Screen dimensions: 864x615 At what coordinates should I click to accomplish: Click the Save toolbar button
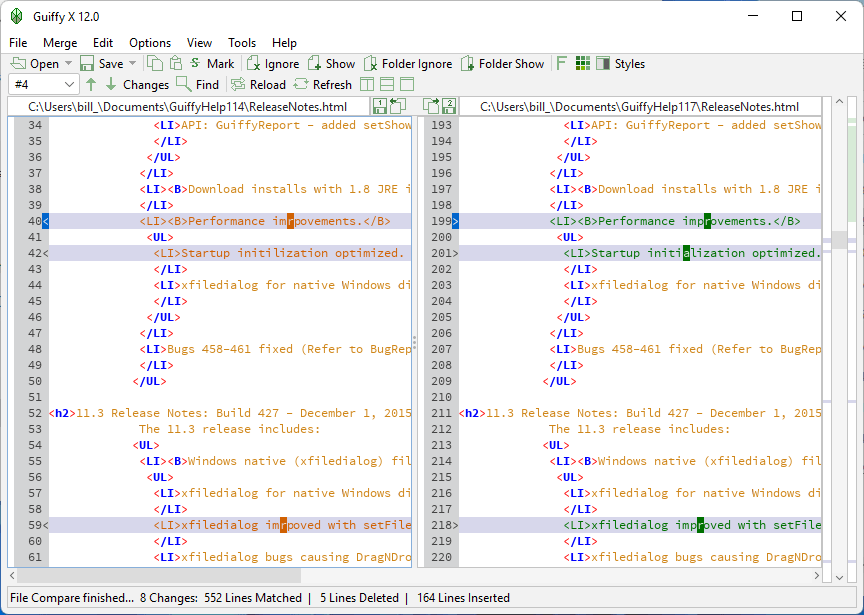coord(102,64)
